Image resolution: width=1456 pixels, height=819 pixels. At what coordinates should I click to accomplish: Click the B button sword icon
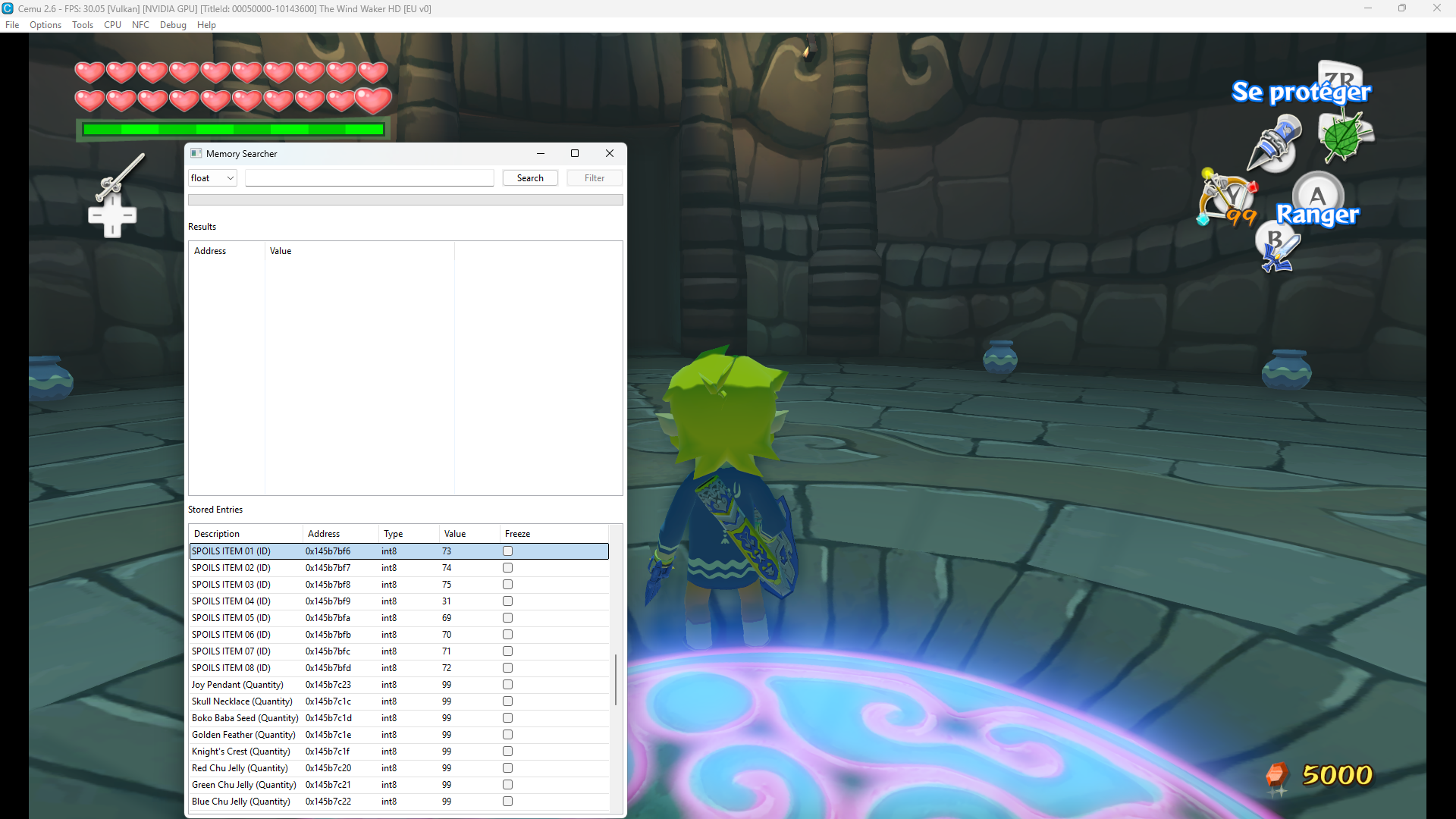[1278, 248]
